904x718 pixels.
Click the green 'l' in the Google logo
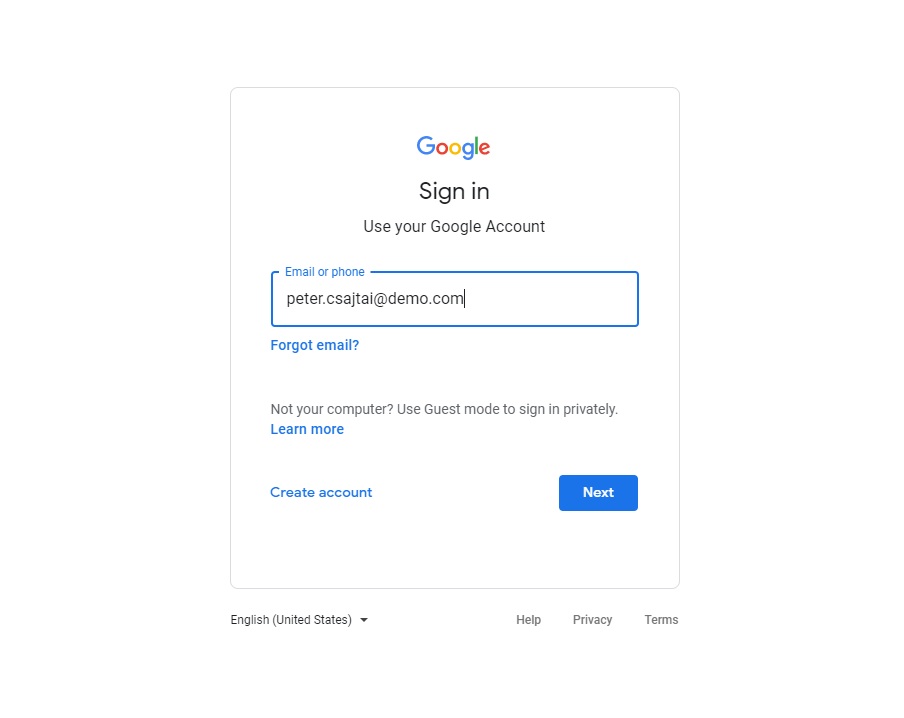coord(477,145)
